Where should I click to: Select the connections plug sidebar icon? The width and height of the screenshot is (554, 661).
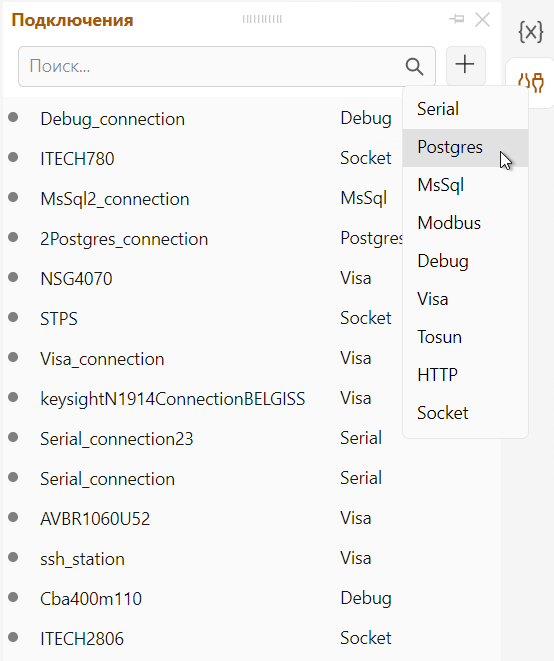pos(531,82)
